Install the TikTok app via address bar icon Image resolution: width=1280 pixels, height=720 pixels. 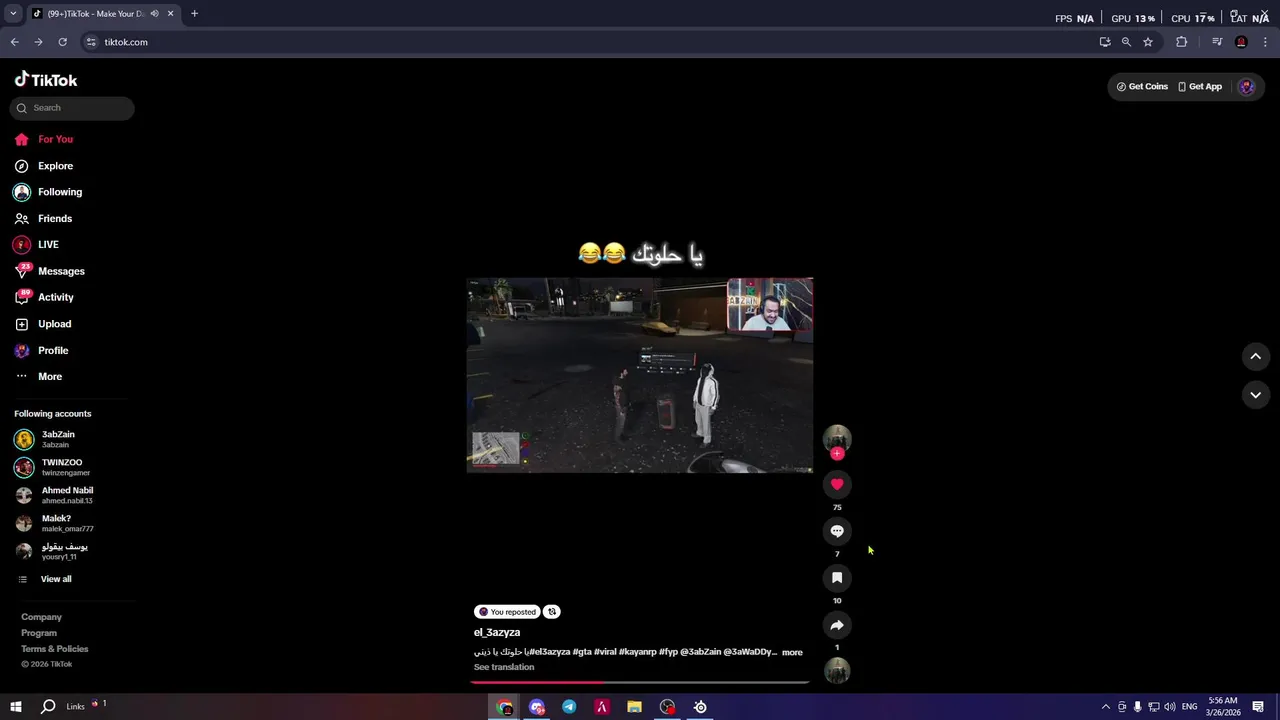(1105, 42)
